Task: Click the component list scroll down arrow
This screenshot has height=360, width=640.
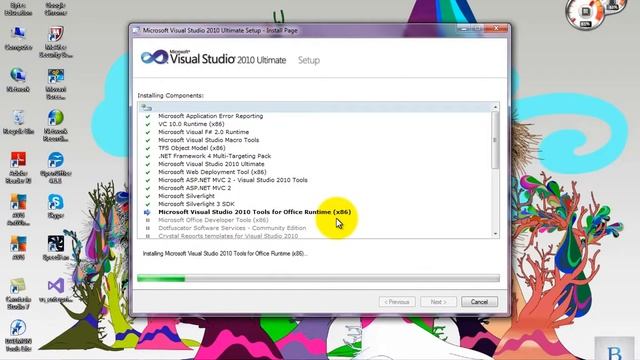Action: tap(495, 234)
